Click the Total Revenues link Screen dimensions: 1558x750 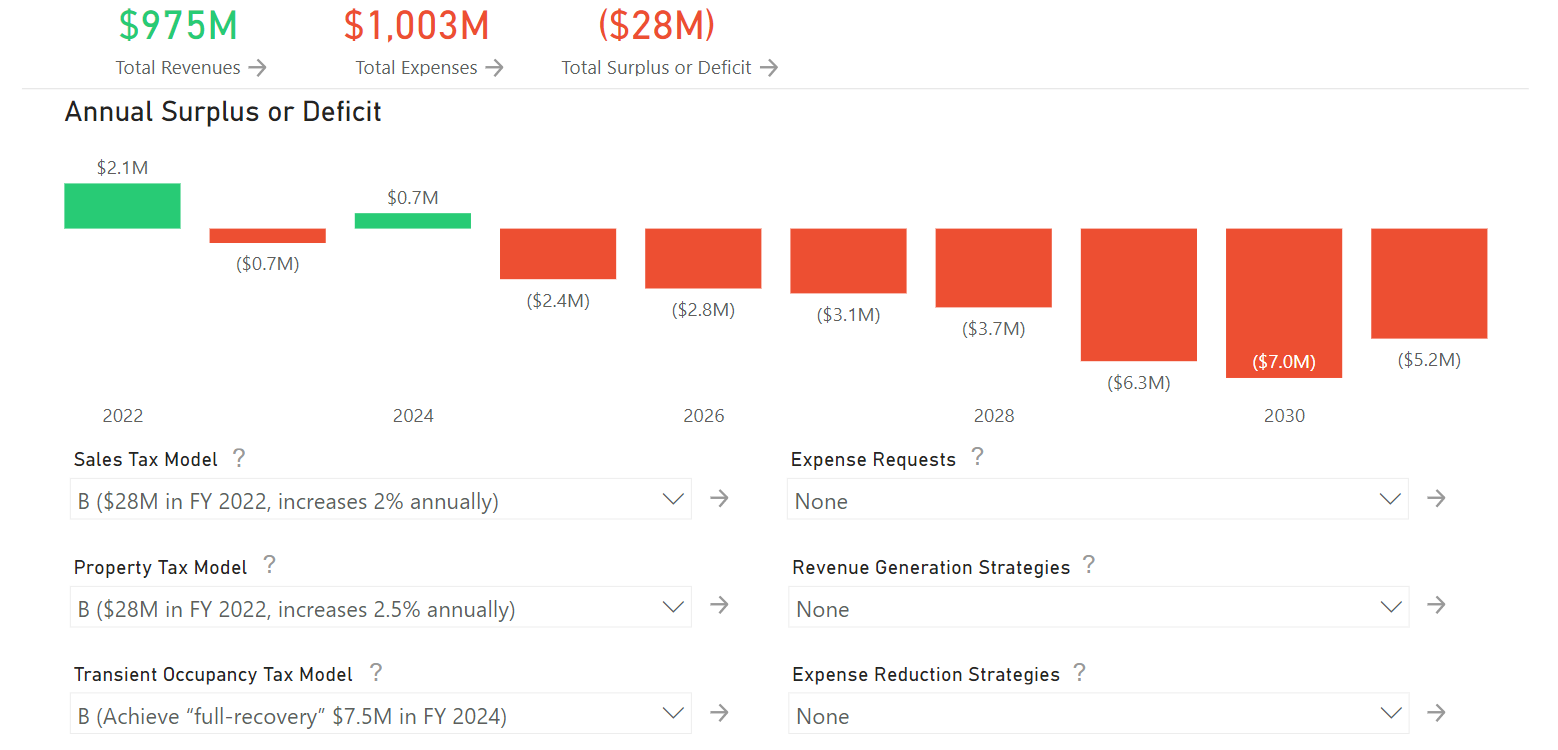178,68
